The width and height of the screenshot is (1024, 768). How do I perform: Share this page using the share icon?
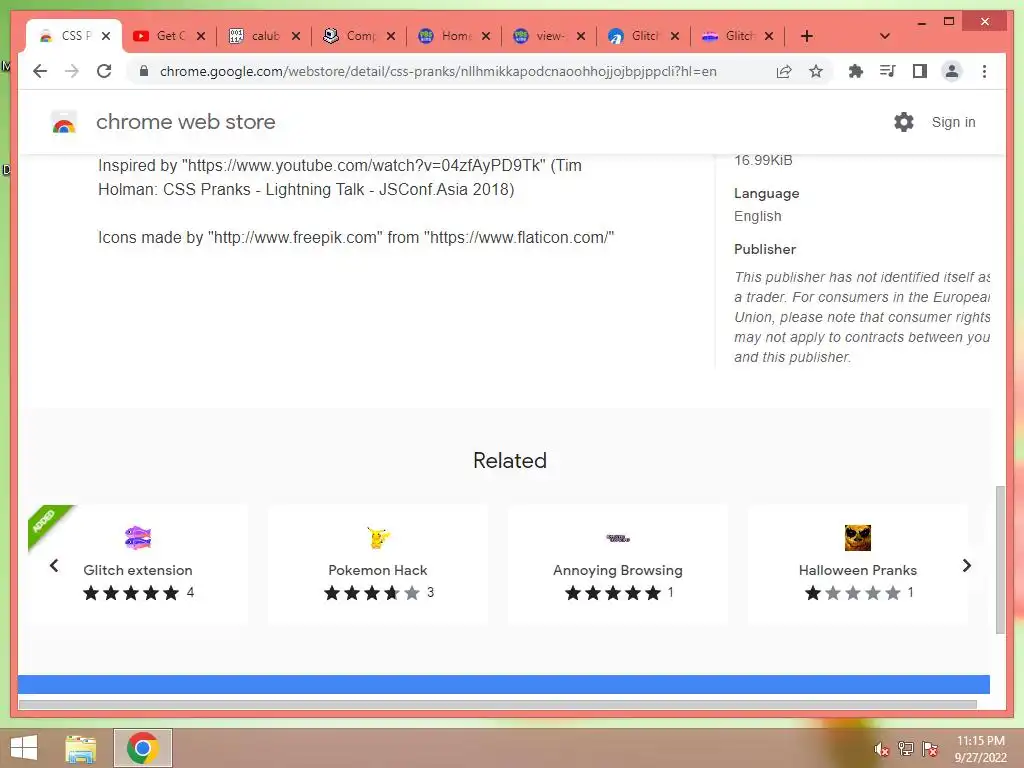click(784, 71)
